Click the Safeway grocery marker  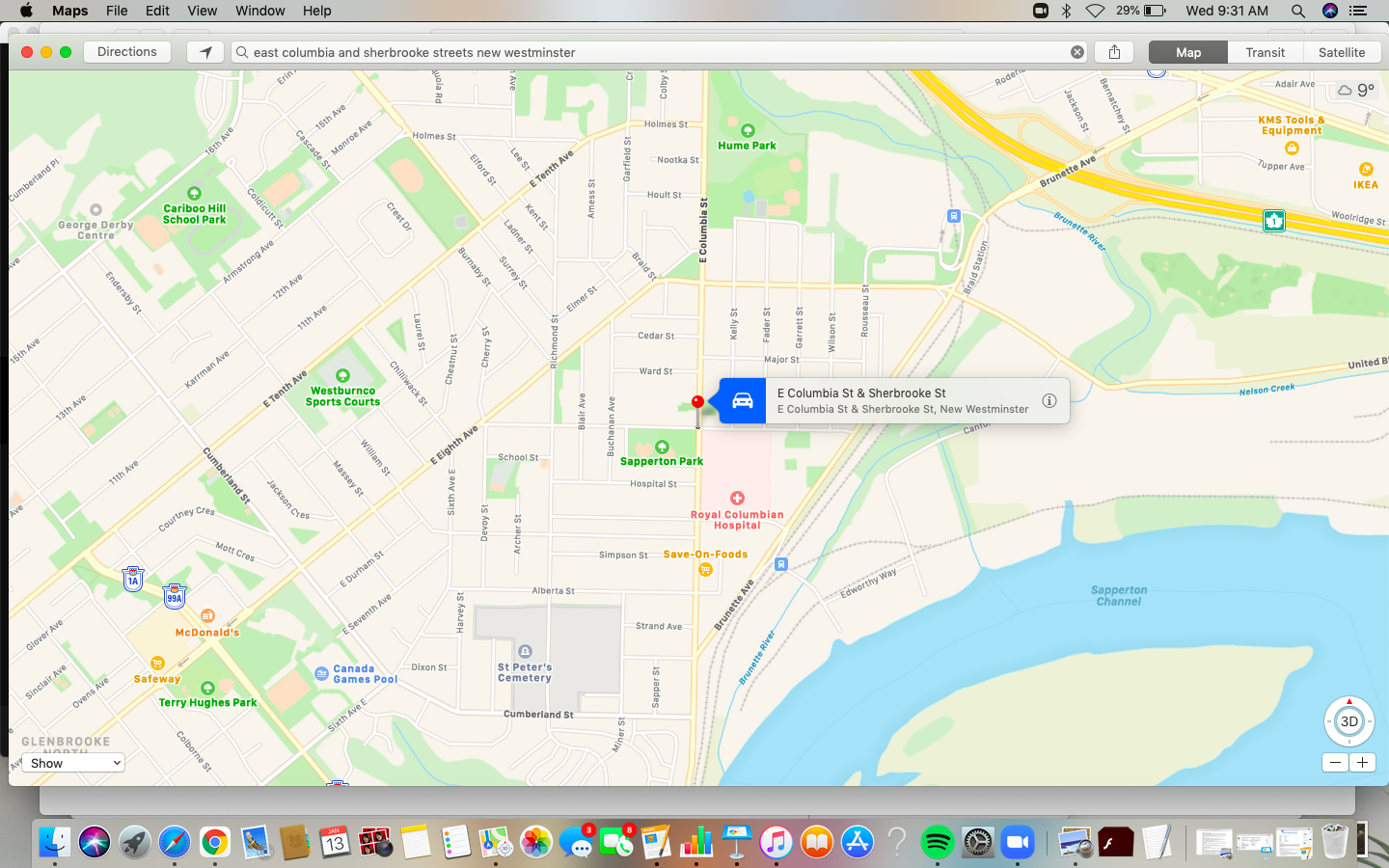pos(157,663)
